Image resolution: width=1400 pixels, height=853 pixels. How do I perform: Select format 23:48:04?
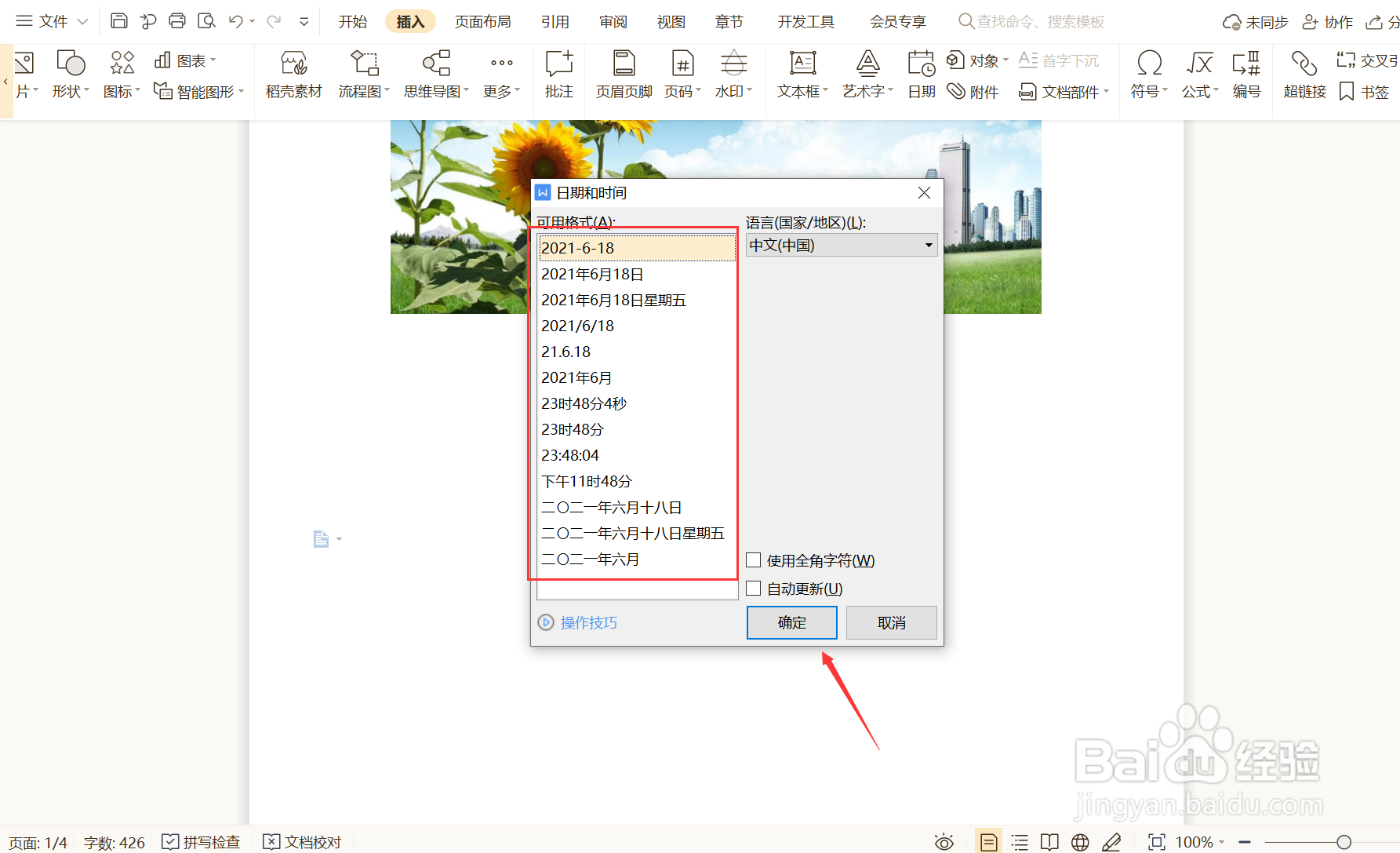(x=637, y=455)
